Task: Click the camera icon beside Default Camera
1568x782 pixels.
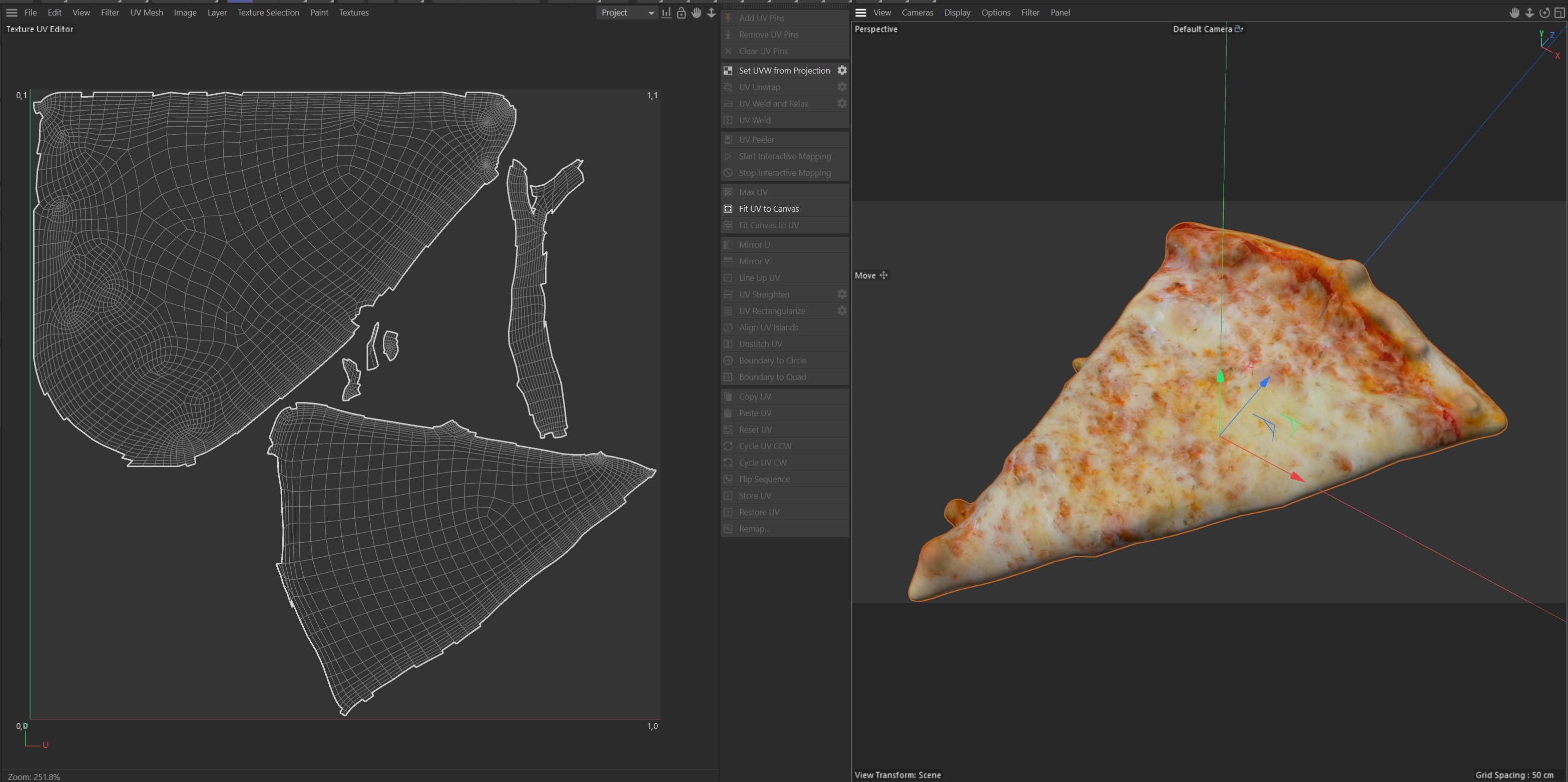Action: click(x=1239, y=29)
